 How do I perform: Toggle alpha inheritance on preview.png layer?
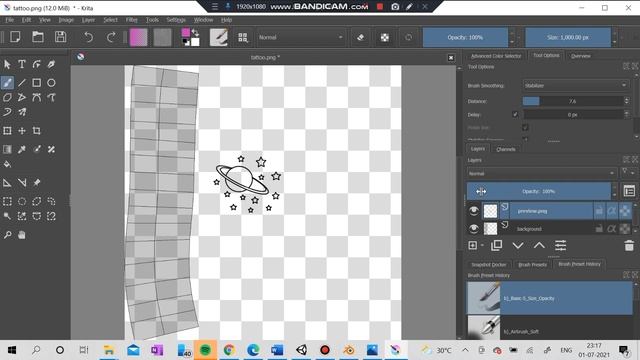tap(611, 211)
